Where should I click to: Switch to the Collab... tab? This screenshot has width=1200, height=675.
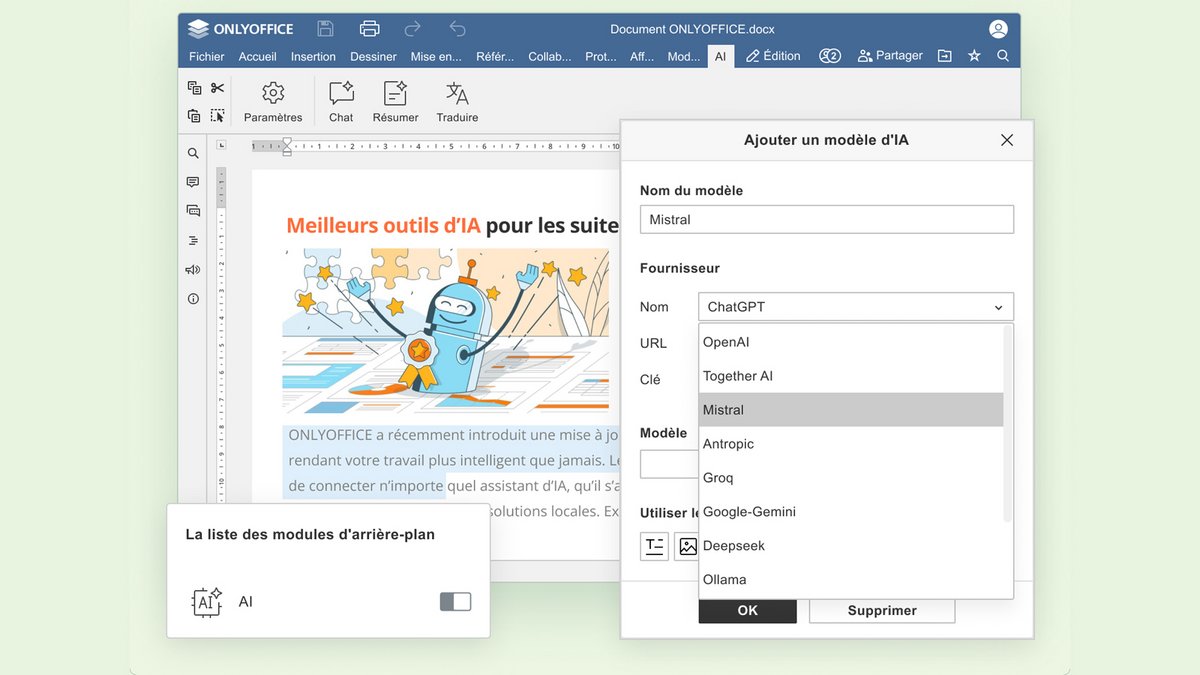tap(550, 57)
